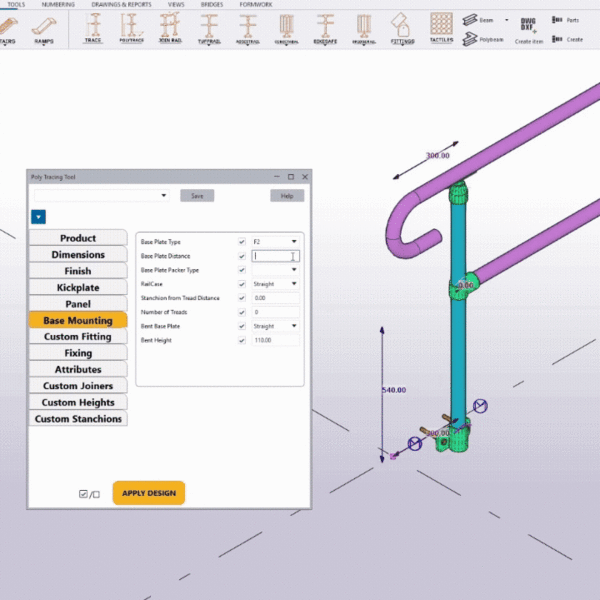Click the 540.00 dimension label in model
This screenshot has width=600, height=600.
394,390
